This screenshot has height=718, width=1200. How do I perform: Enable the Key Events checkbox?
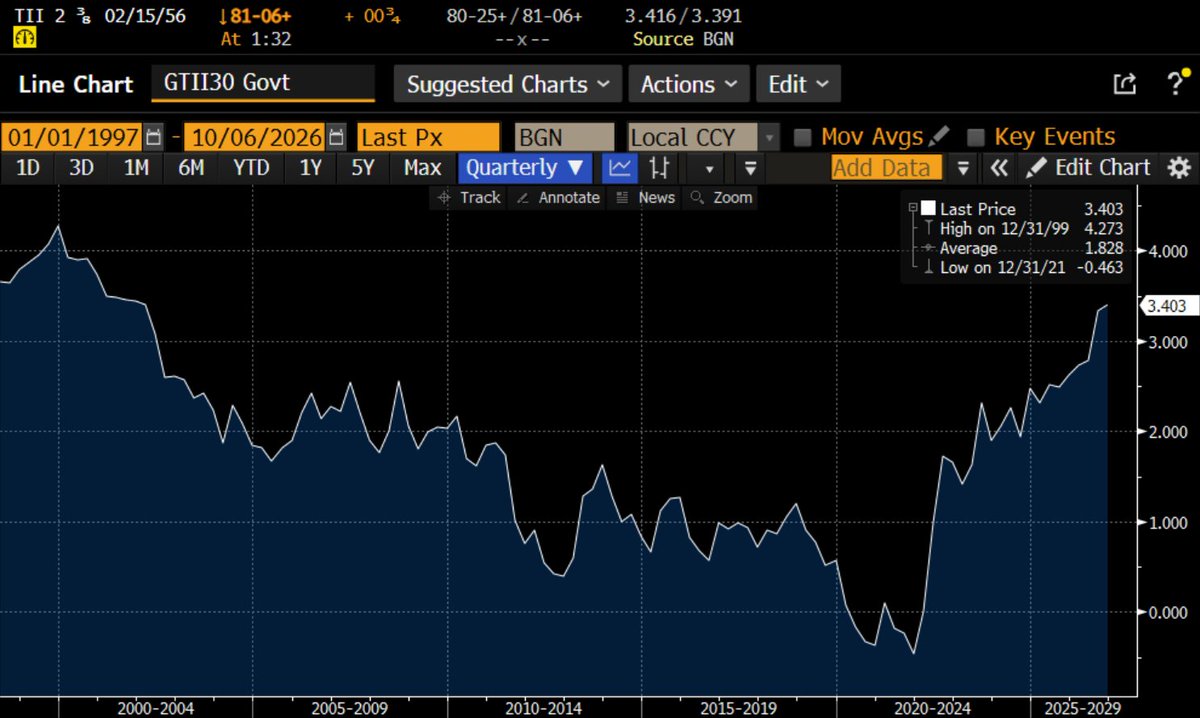[x=976, y=137]
